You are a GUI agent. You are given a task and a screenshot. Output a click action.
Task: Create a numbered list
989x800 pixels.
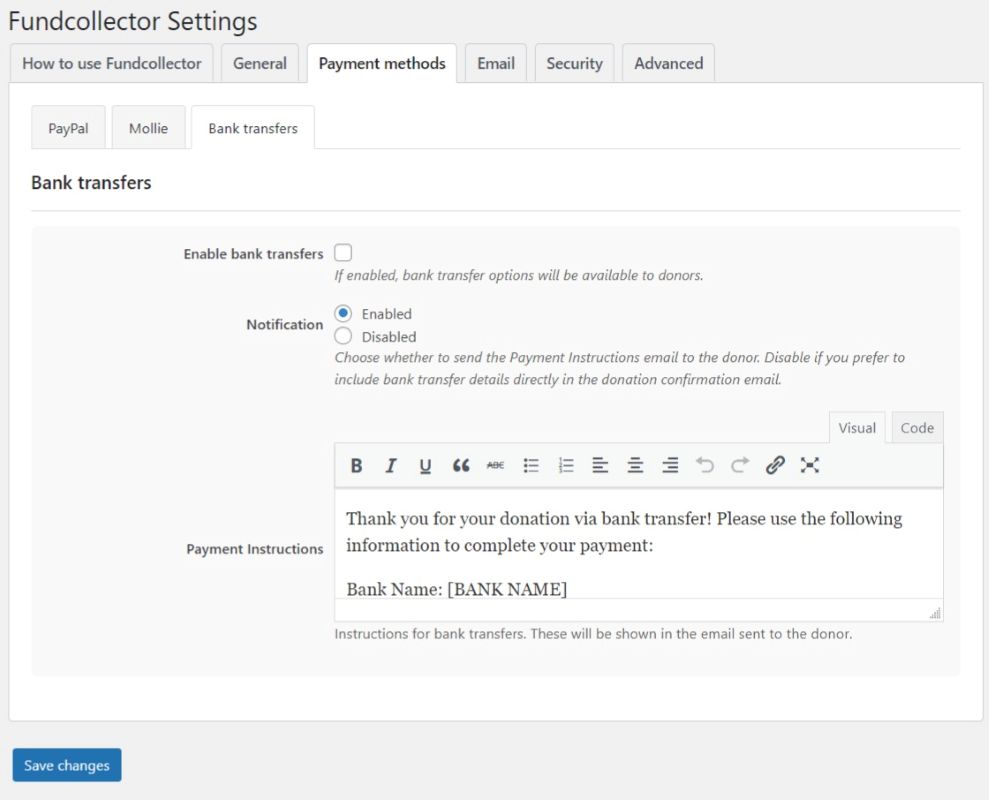pos(566,465)
